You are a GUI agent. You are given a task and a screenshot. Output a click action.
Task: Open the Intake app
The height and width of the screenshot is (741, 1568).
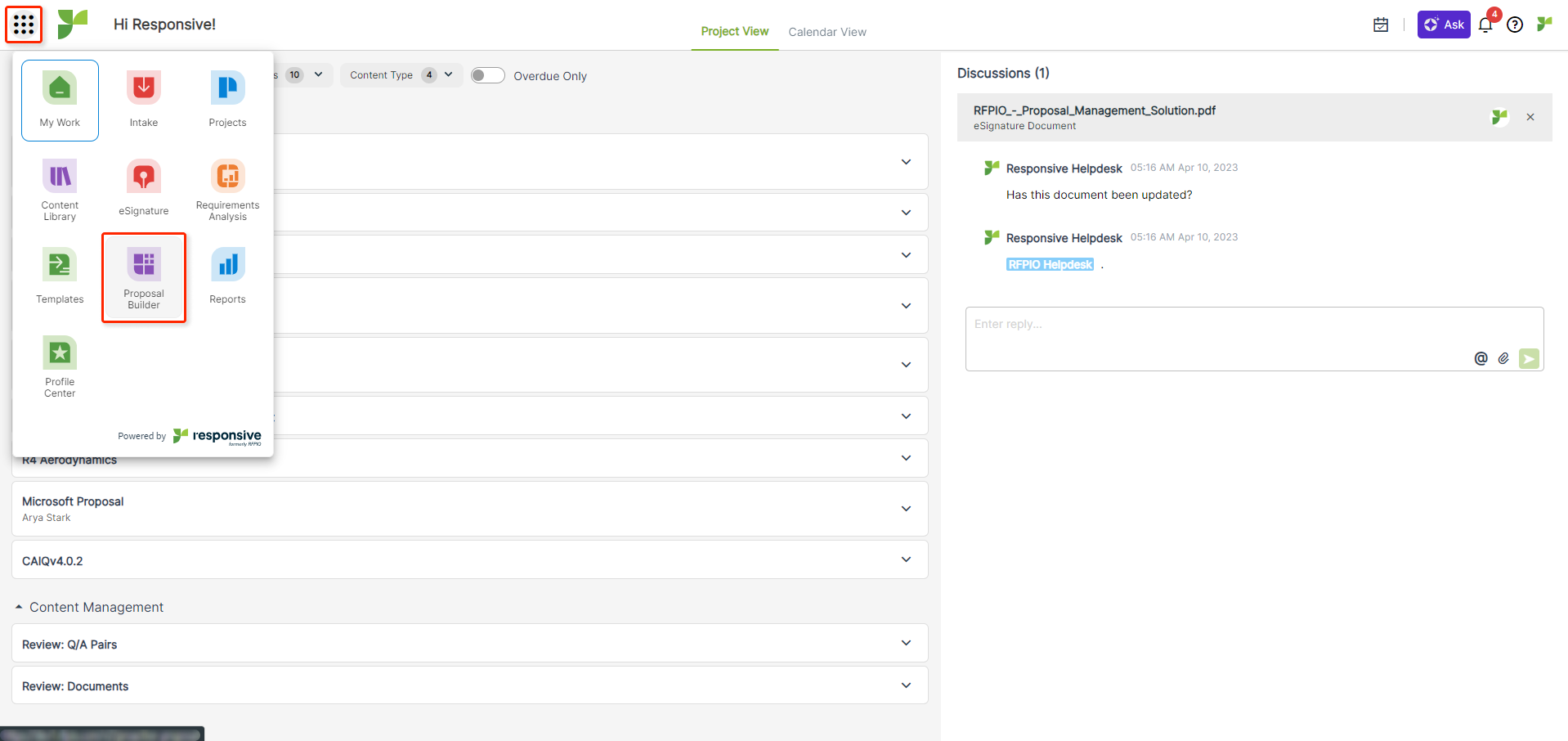click(144, 101)
